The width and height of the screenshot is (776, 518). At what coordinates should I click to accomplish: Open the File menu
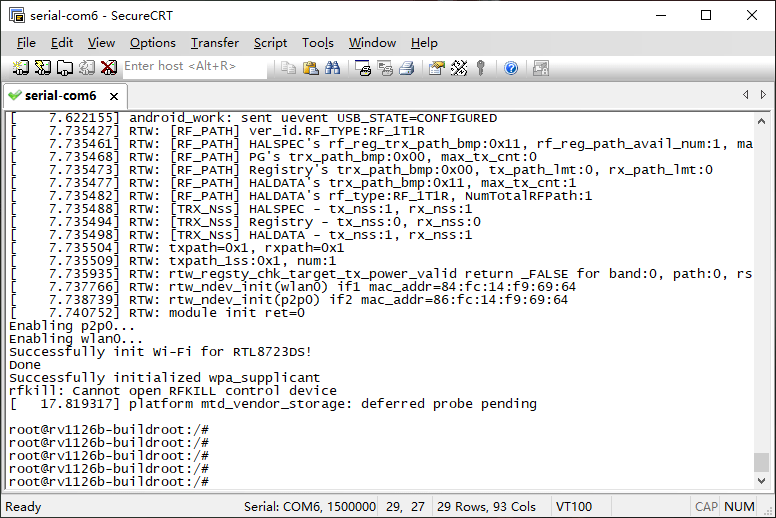(26, 43)
